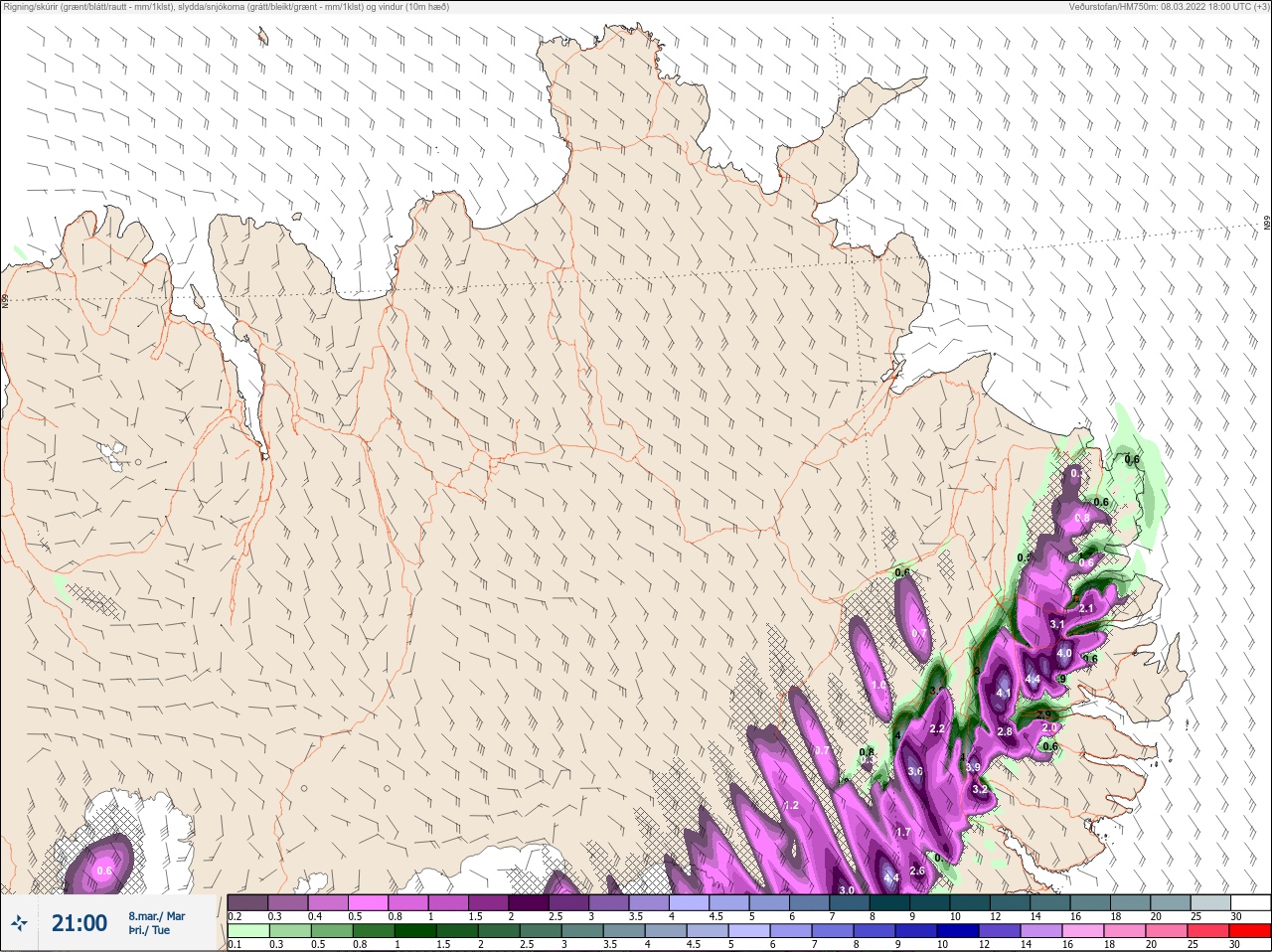Click the 3.1 precipitation value on map
The image size is (1272, 952).
point(1057,624)
